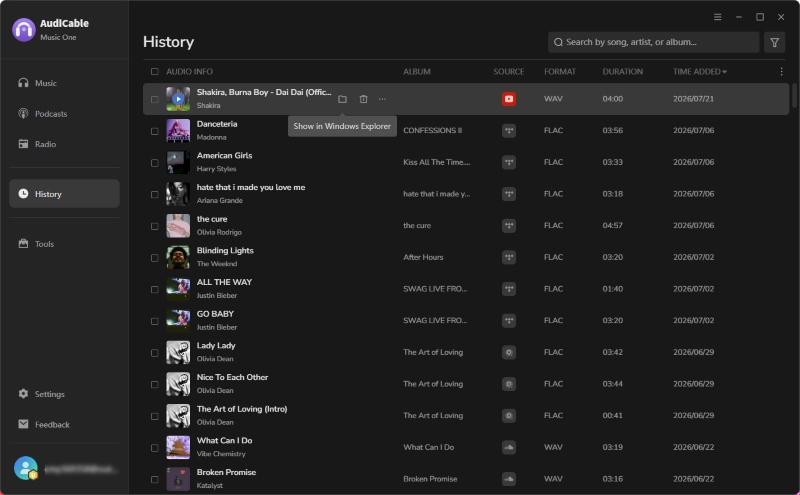Check the Blinding Lights row checkbox
This screenshot has width=800, height=495.
(155, 258)
